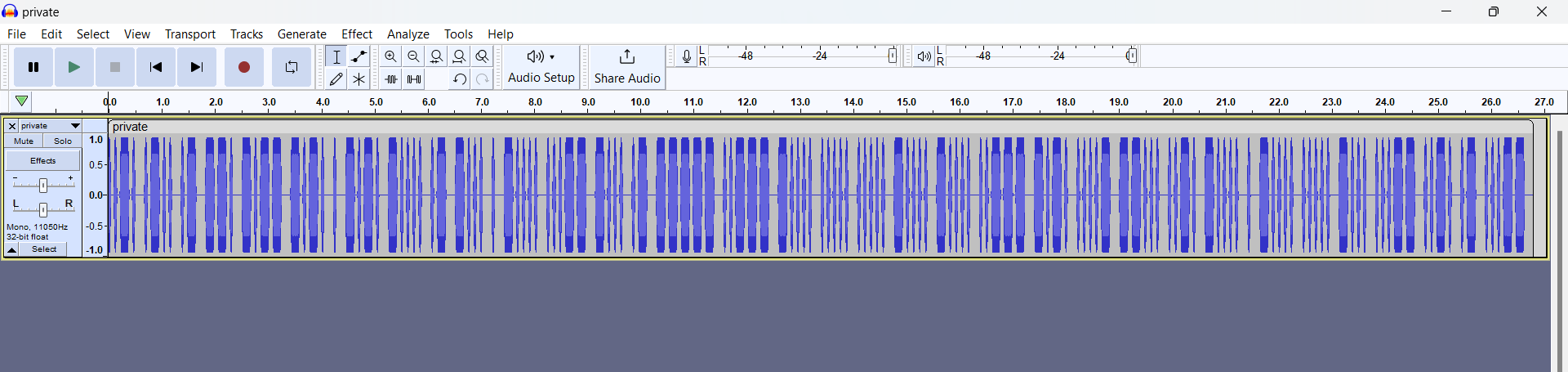1568x372 pixels.
Task: Click the Zoom In magnifier
Action: pos(391,56)
